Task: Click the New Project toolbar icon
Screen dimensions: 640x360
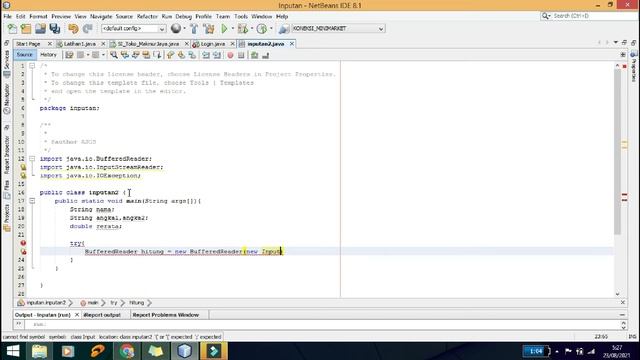Action: tap(26, 29)
